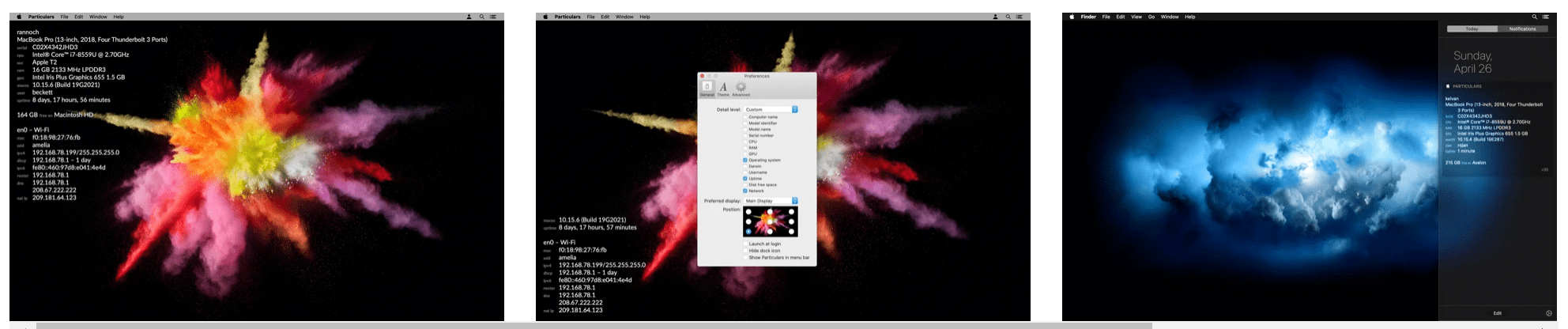
Task: Click the Apple logo in Finder menu bar
Action: click(x=1072, y=17)
